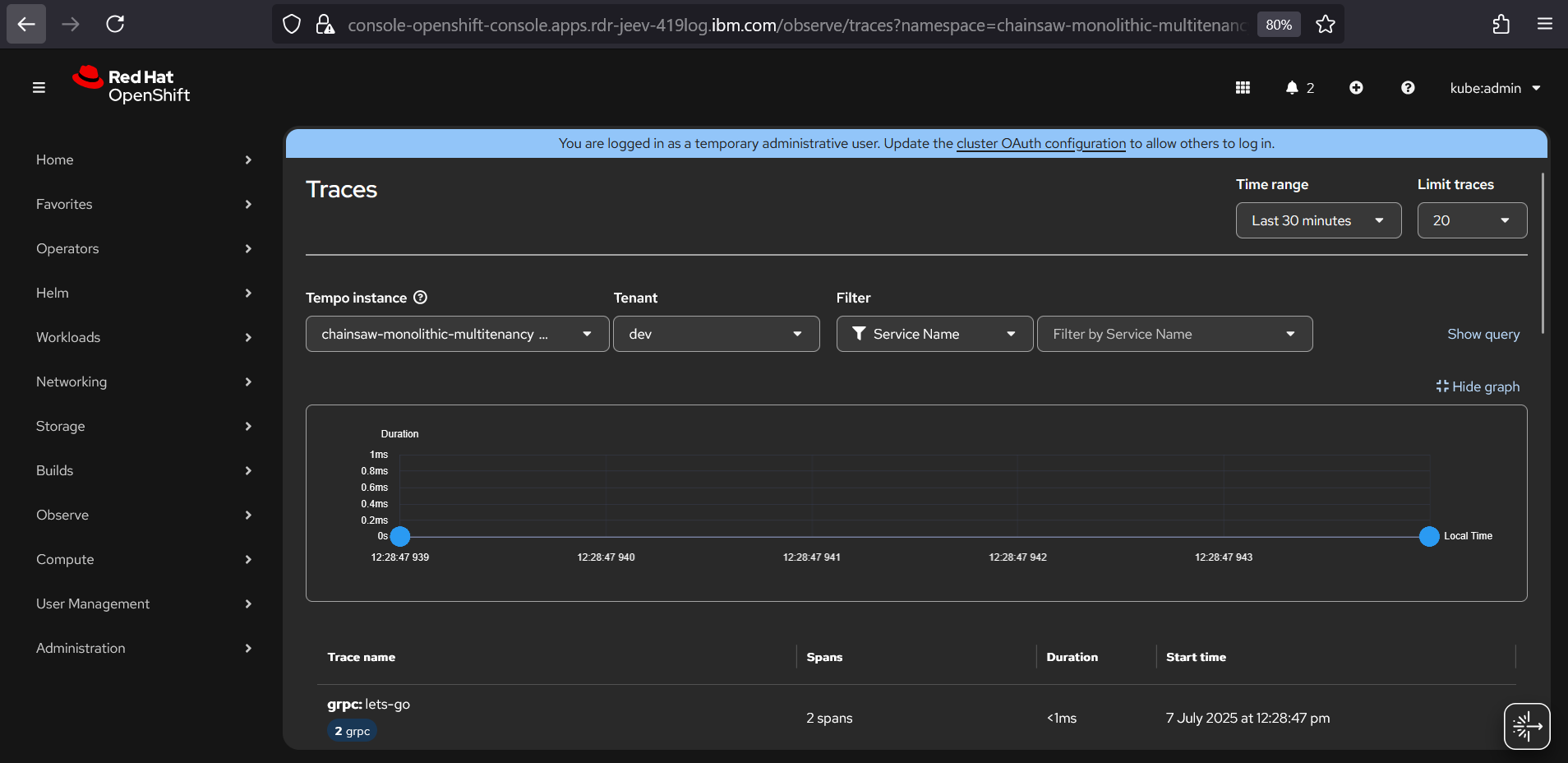
Task: Open the application launcher grid icon
Action: pos(1243,88)
